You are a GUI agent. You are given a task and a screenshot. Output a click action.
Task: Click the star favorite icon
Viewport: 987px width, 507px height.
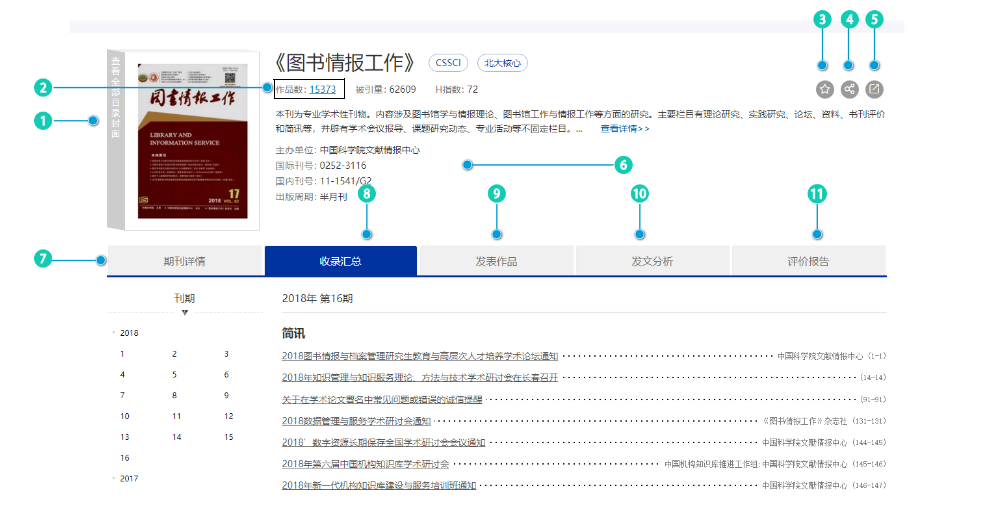824,89
